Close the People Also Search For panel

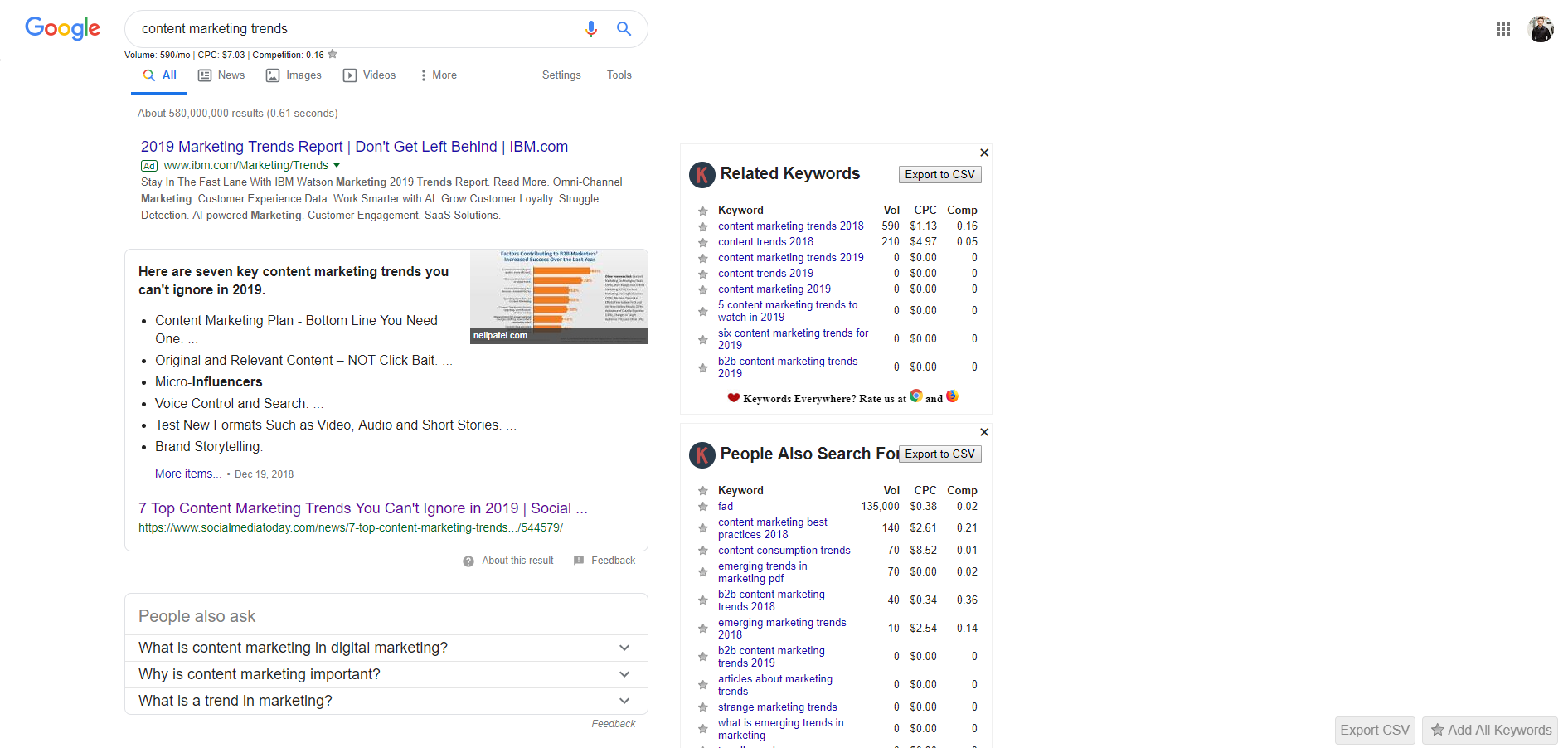(x=984, y=432)
